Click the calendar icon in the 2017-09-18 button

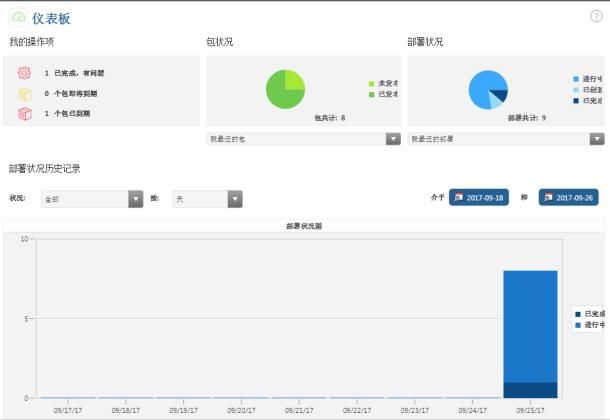[459, 197]
